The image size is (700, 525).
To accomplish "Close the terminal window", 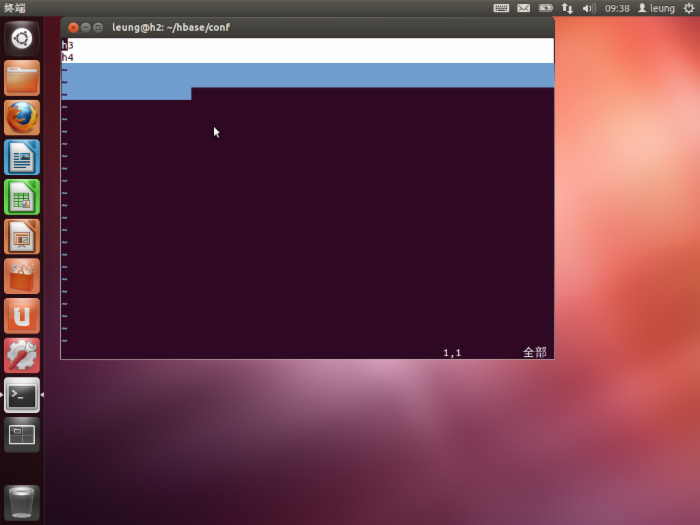I will coord(73,28).
